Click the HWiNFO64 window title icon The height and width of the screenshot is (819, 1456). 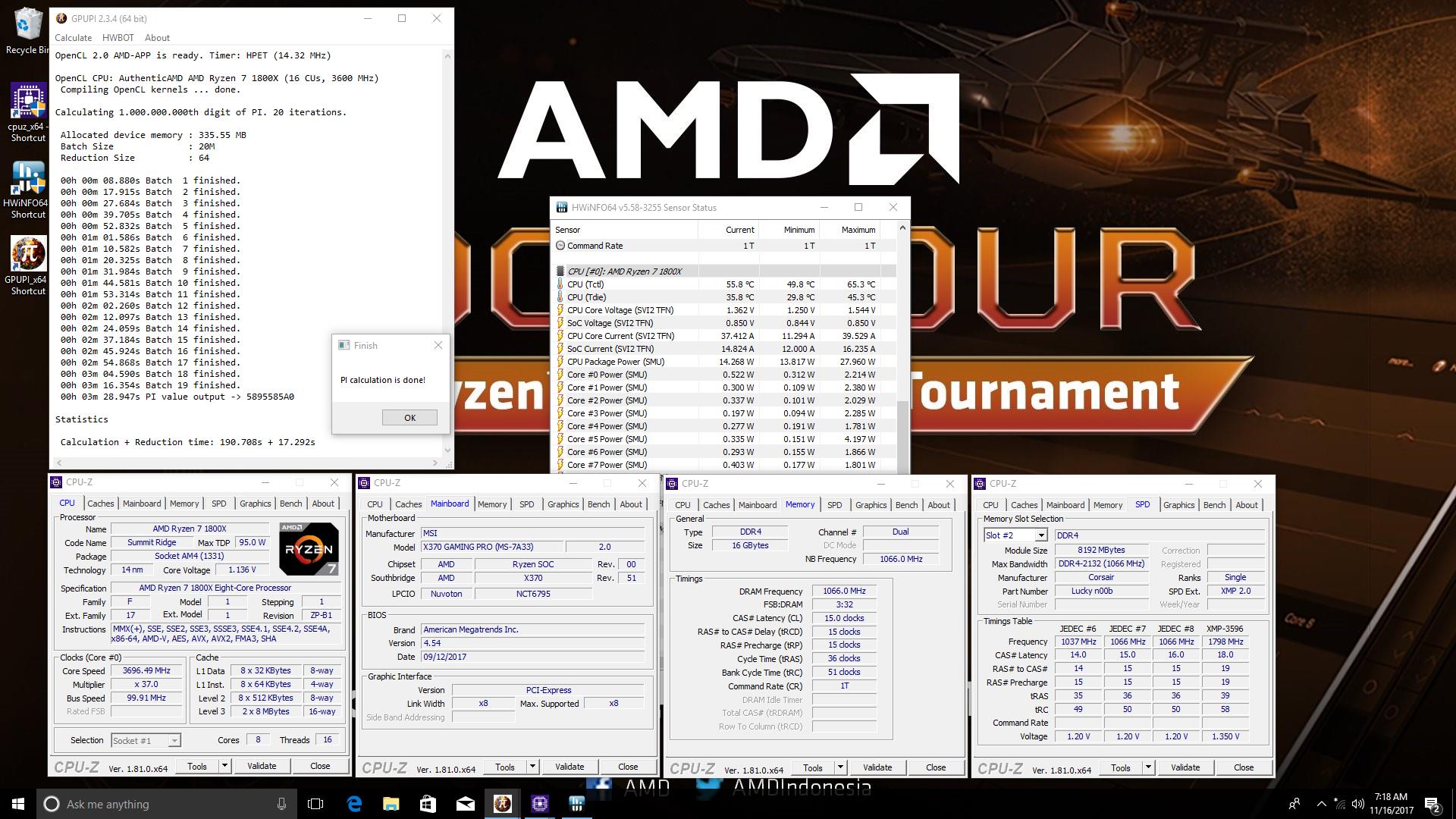pos(562,207)
